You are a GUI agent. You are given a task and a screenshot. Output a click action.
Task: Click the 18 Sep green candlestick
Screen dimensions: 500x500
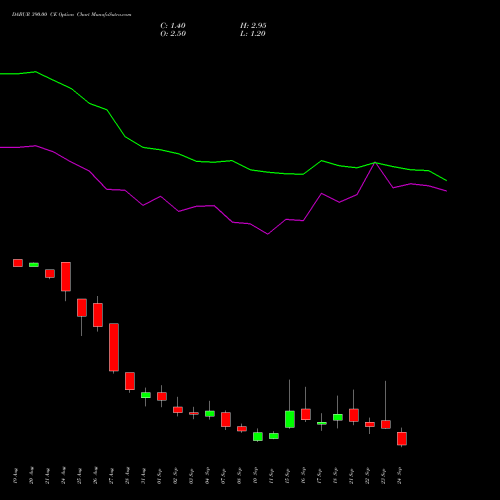click(x=338, y=417)
